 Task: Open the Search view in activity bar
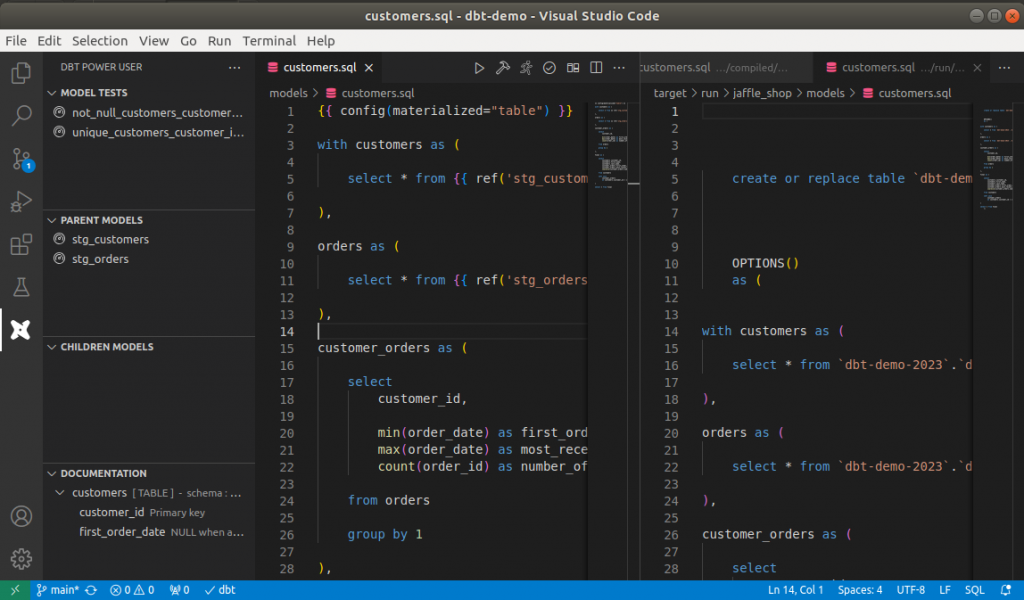pyautogui.click(x=21, y=116)
